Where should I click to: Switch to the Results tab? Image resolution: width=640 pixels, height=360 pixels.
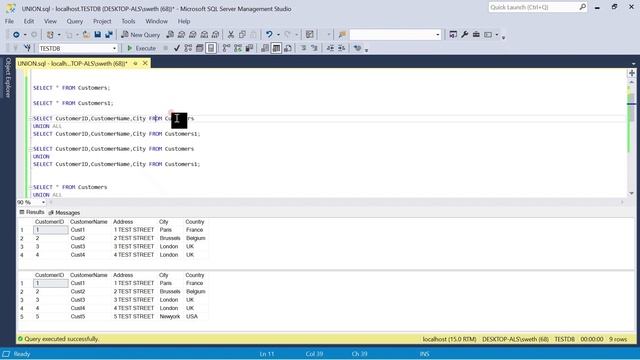point(32,212)
